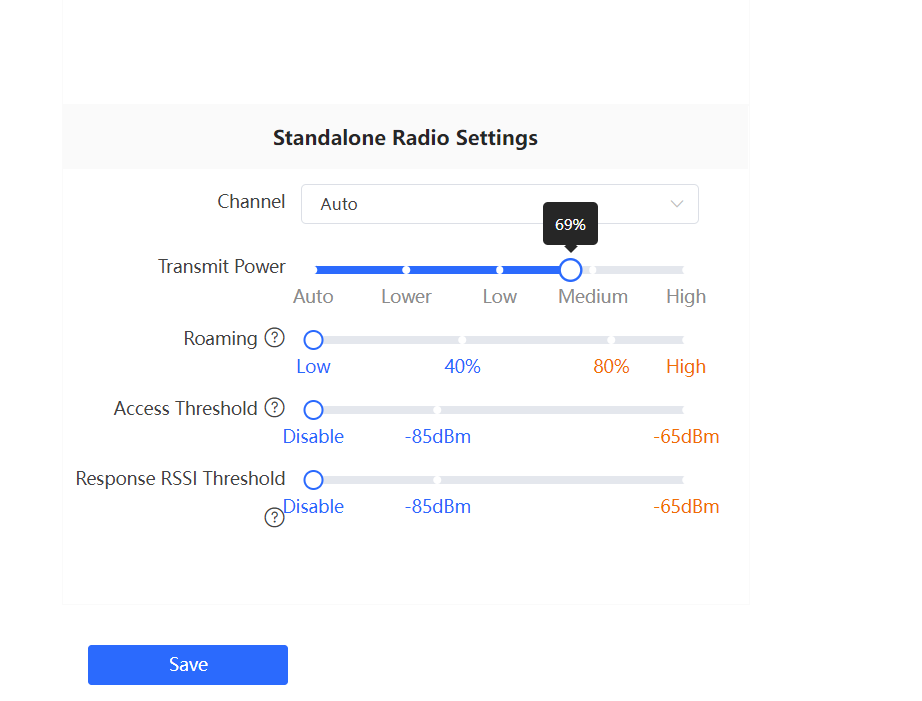Save the radio settings
922x701 pixels.
(x=188, y=665)
